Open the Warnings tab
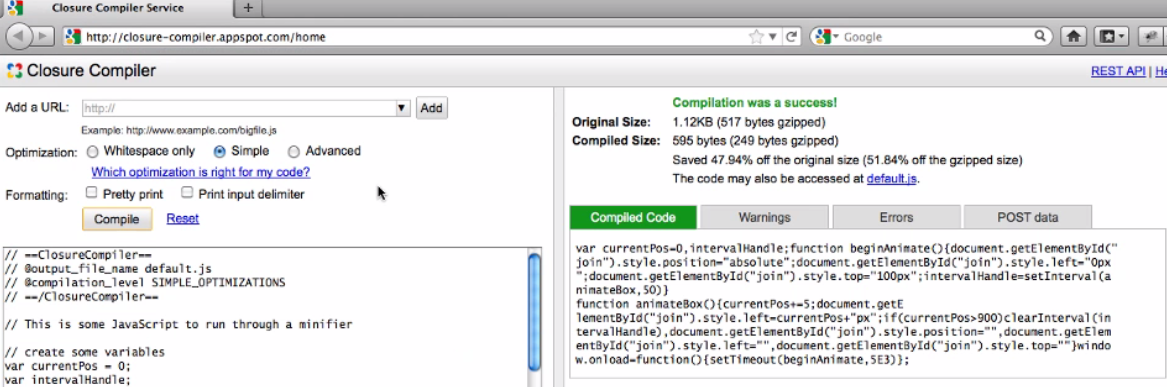 point(764,217)
